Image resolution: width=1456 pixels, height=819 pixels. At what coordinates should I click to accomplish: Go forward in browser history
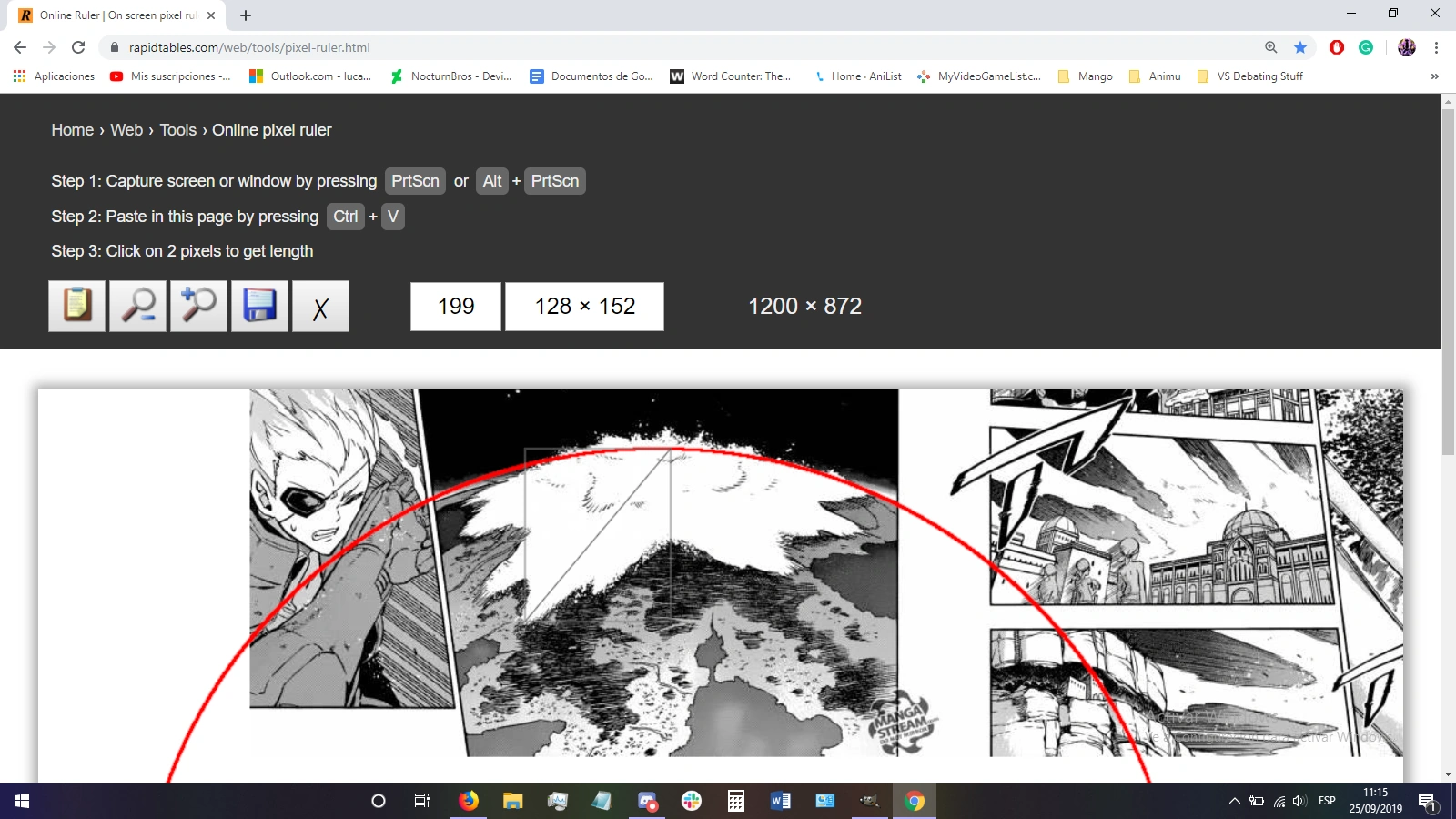click(49, 47)
